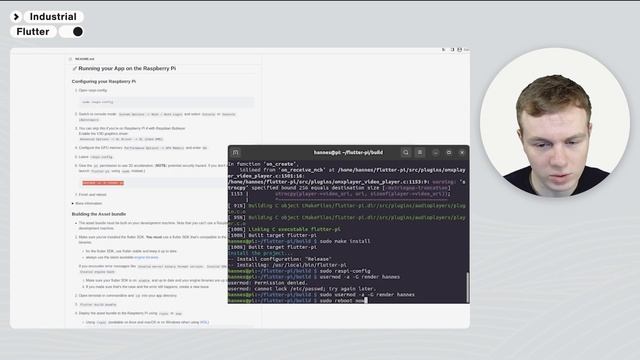Click the heading link icon beside Running your App
The height and width of the screenshot is (360, 640).
[x=74, y=69]
